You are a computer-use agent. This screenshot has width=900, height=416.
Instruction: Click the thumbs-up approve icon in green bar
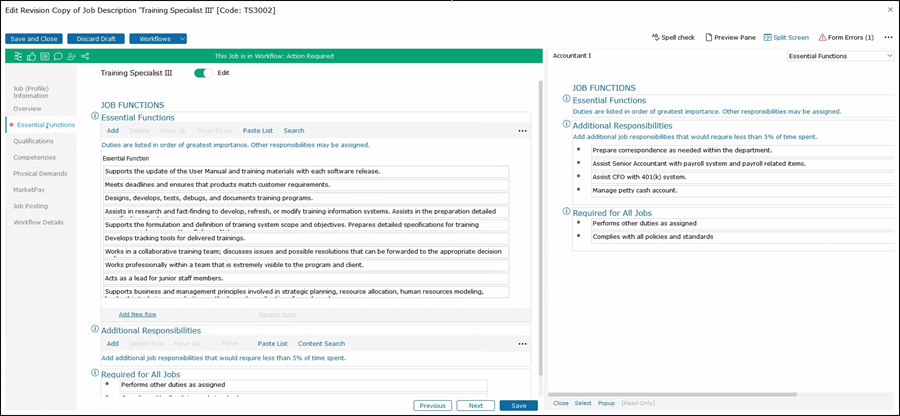pos(32,56)
